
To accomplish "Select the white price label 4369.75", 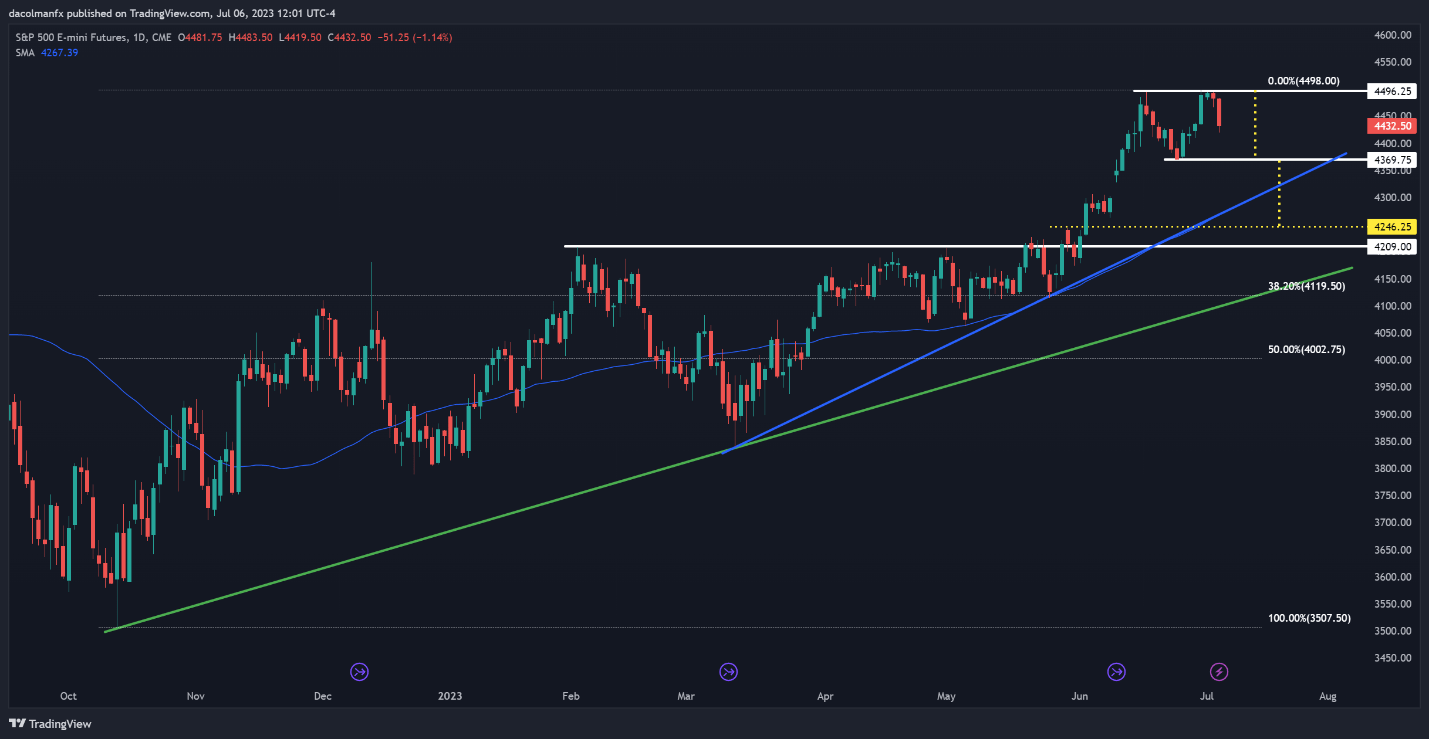I will [1391, 159].
